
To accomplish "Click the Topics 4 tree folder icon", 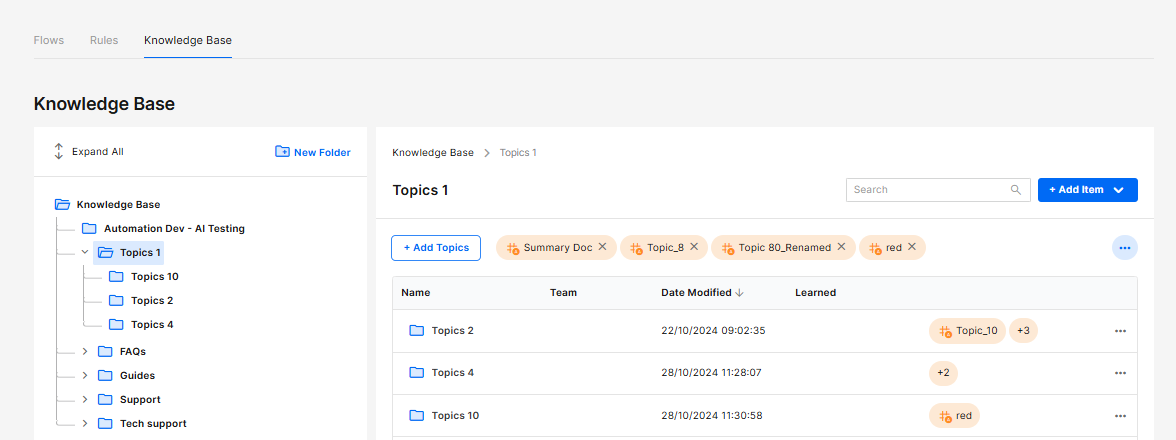I will [x=116, y=325].
